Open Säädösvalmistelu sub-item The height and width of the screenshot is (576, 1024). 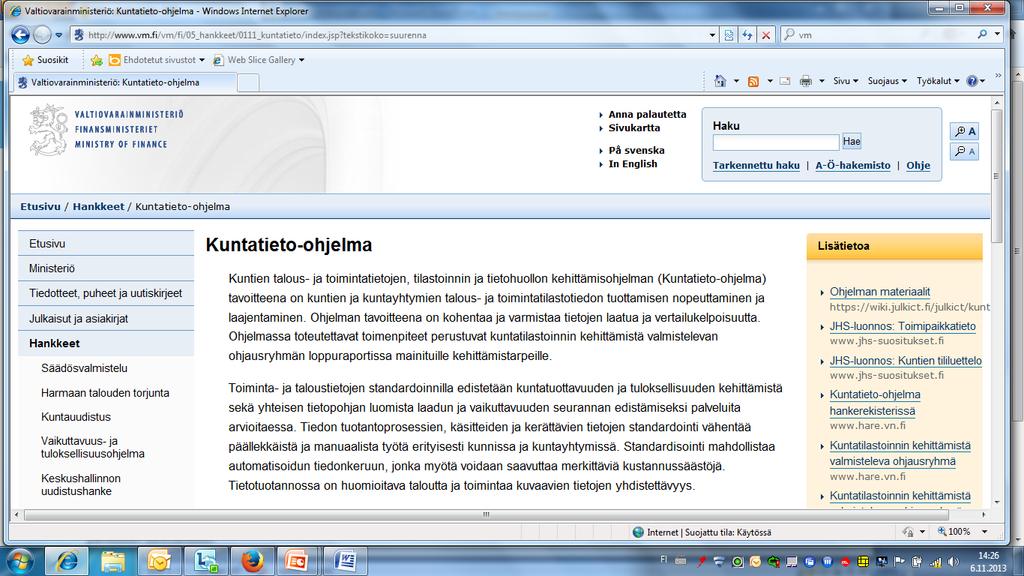tap(84, 368)
